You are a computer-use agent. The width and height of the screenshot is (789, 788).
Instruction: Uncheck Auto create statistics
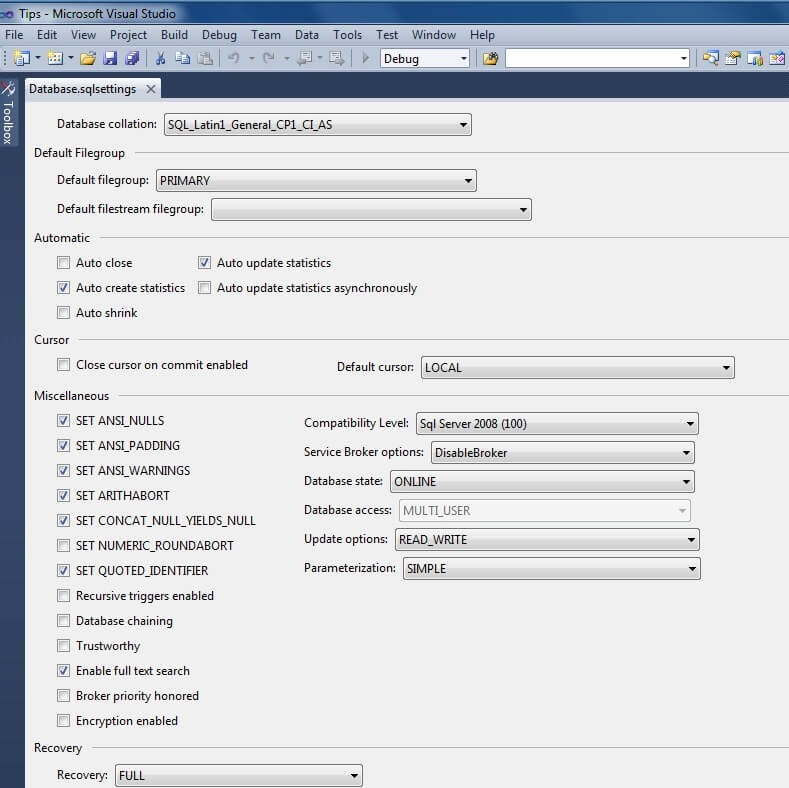click(63, 288)
